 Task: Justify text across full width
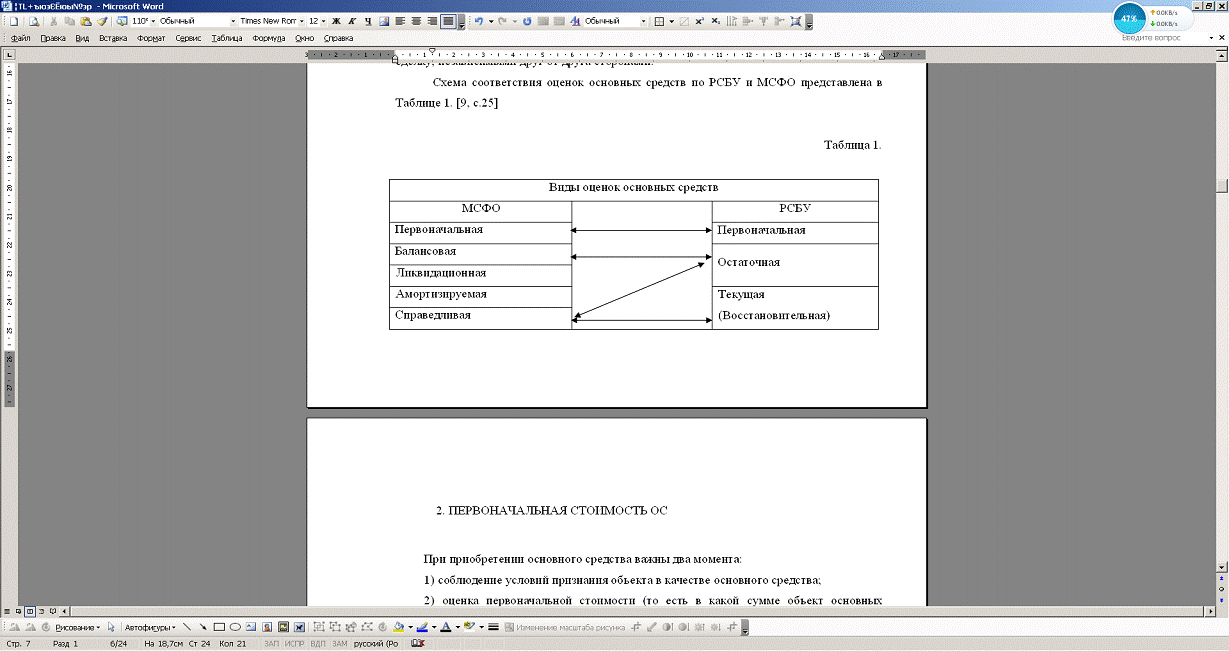coord(448,20)
